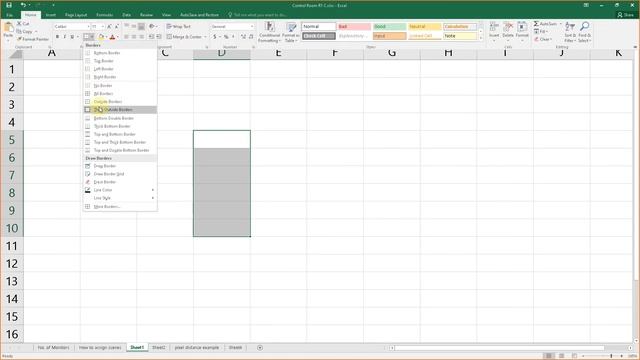Image resolution: width=640 pixels, height=360 pixels.
Task: Click the Decrease Indent icon
Action: coord(151,37)
